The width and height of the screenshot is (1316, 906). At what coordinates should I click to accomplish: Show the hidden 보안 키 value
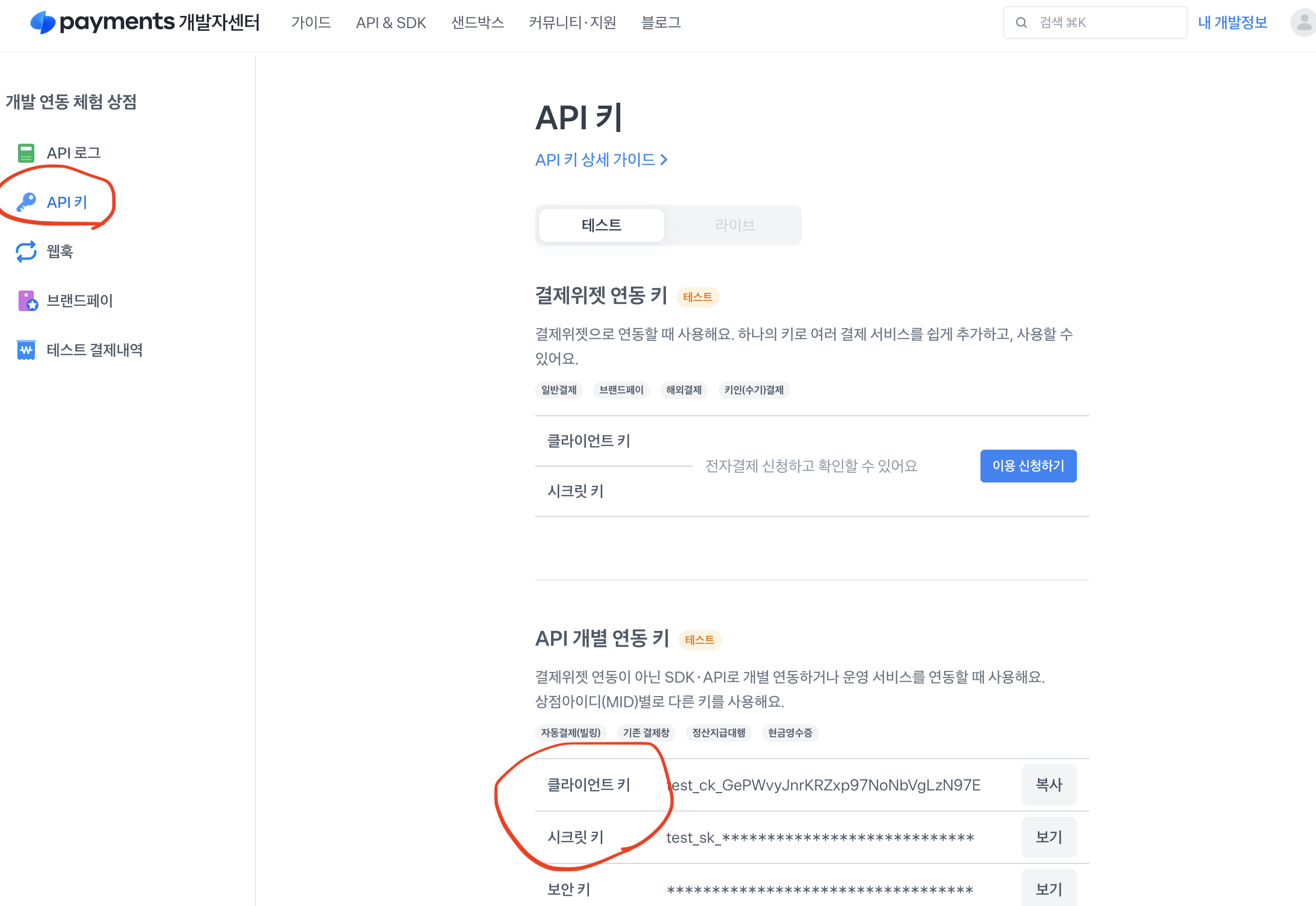click(1048, 890)
